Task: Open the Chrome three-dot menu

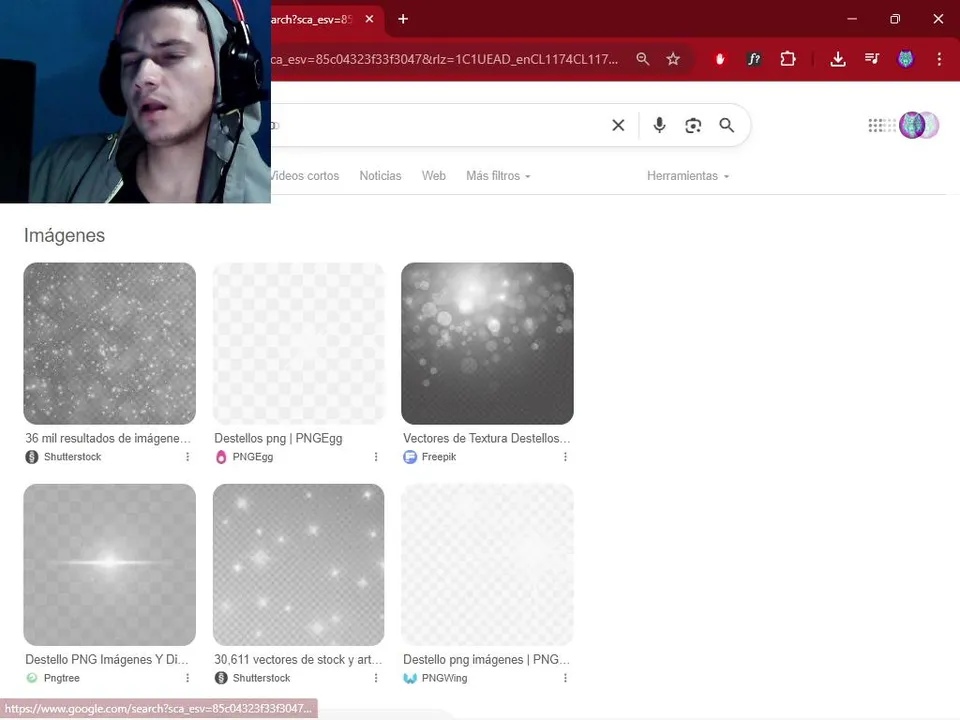Action: click(939, 59)
